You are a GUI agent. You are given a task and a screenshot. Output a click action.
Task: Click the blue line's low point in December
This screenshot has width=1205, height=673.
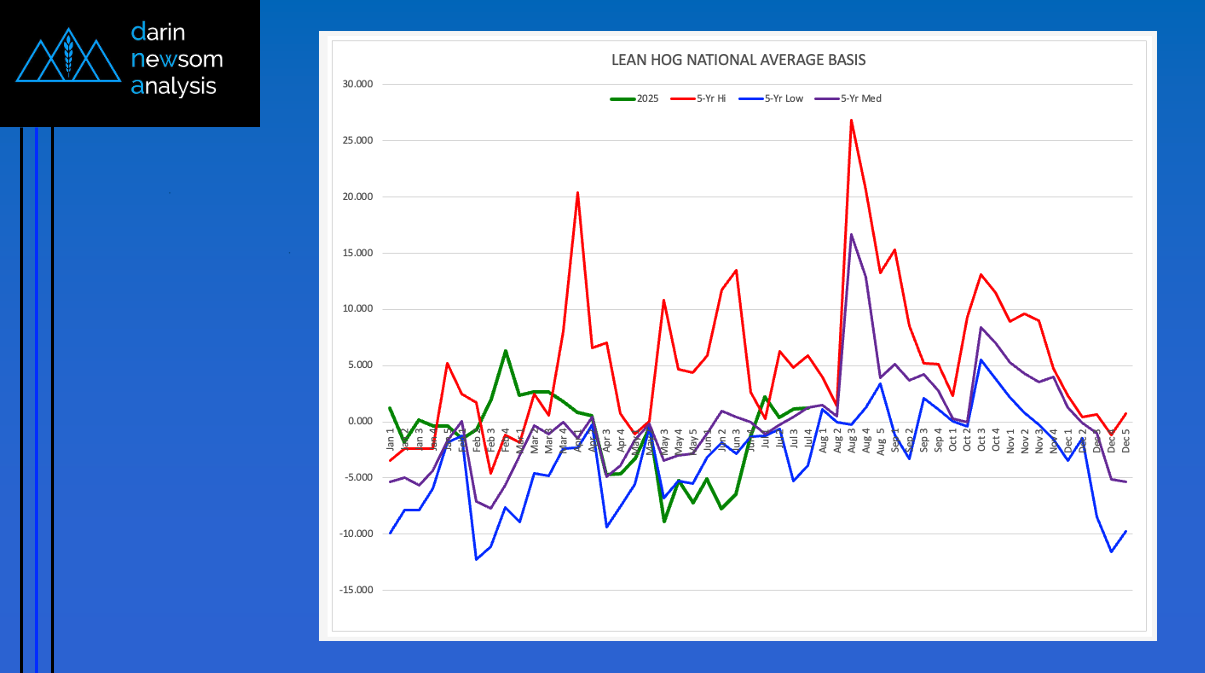[x=1111, y=551]
